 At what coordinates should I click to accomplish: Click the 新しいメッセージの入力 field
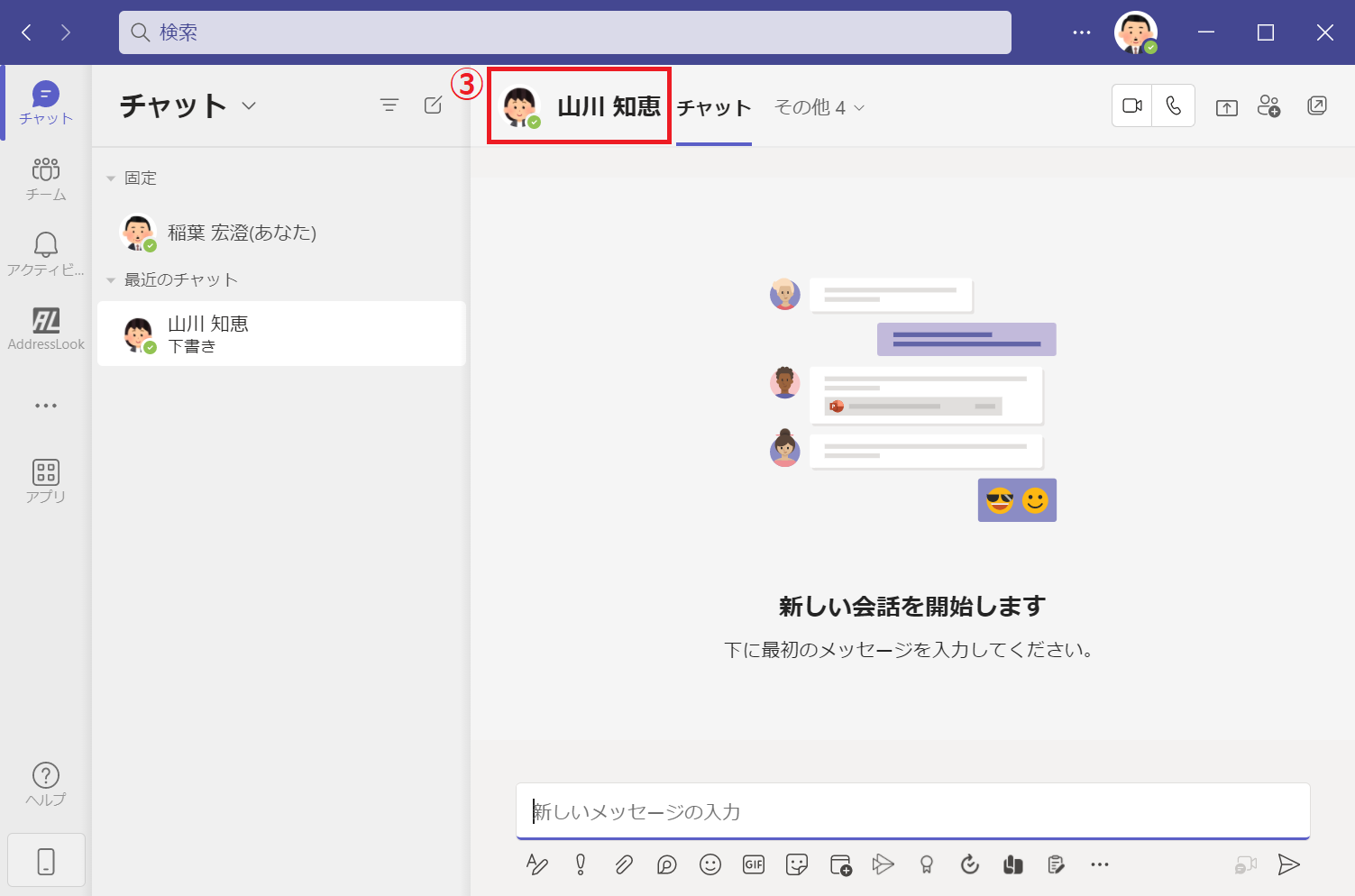pos(911,811)
